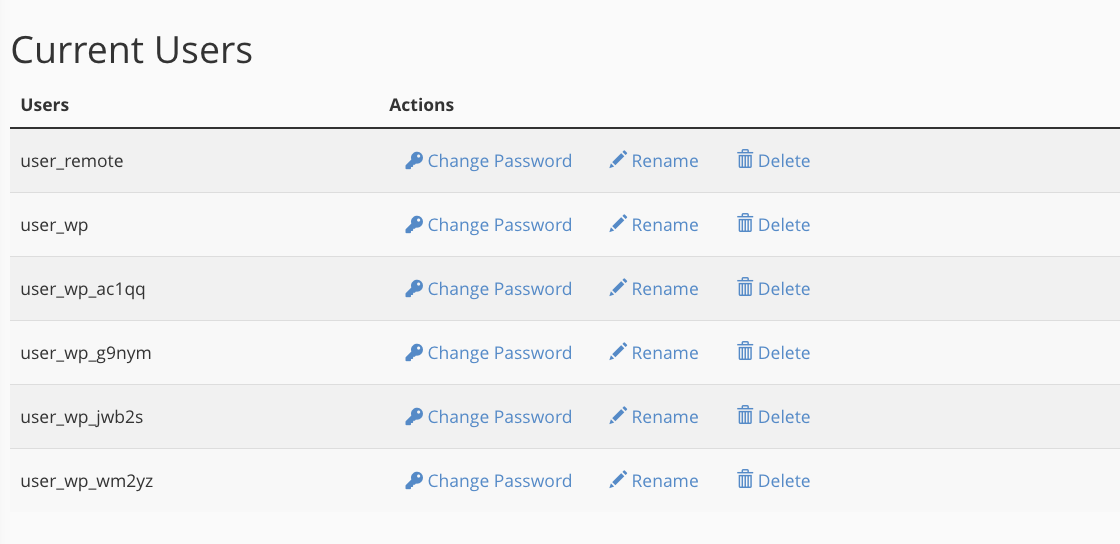
Task: Click the key icon for user_wp_g9nym
Action: tap(414, 353)
